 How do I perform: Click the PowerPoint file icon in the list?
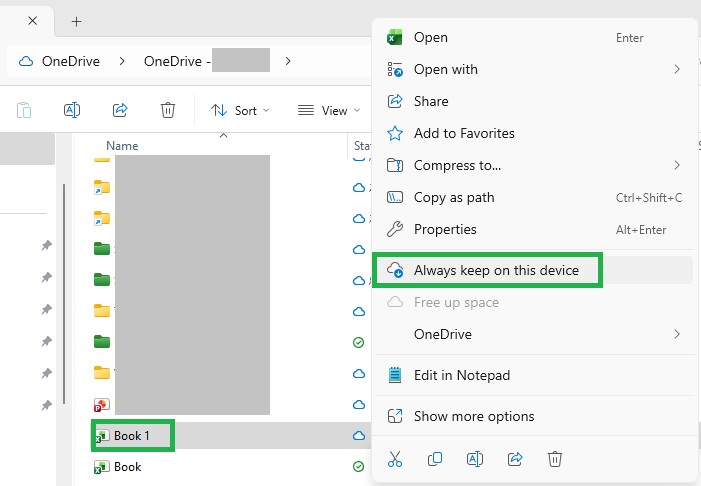[102, 405]
